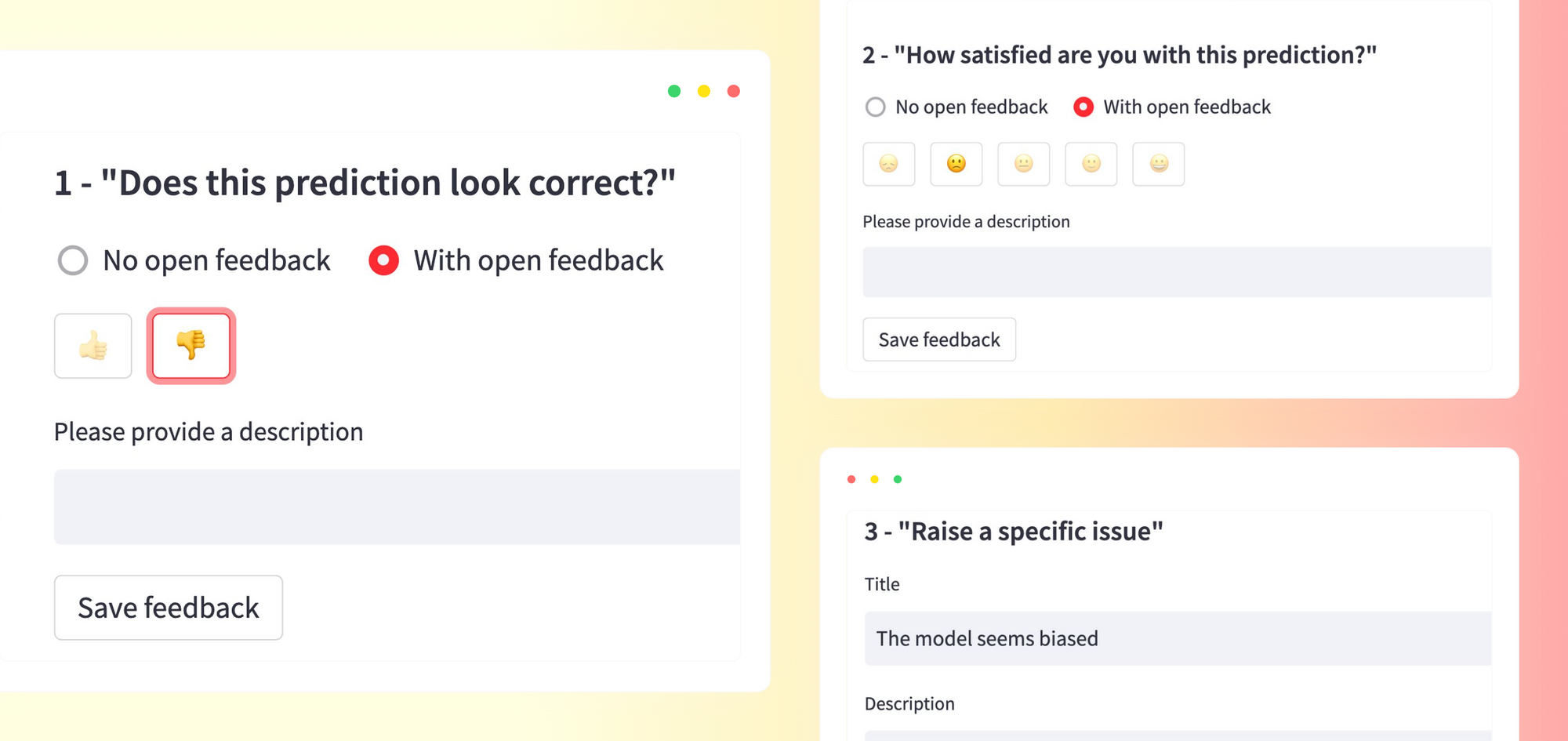The image size is (1568, 741).
Task: Select the neutral face rating
Action: [x=1023, y=164]
